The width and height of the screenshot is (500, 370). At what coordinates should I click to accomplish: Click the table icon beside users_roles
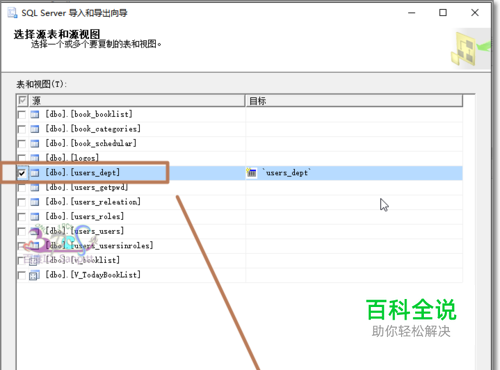(x=35, y=217)
